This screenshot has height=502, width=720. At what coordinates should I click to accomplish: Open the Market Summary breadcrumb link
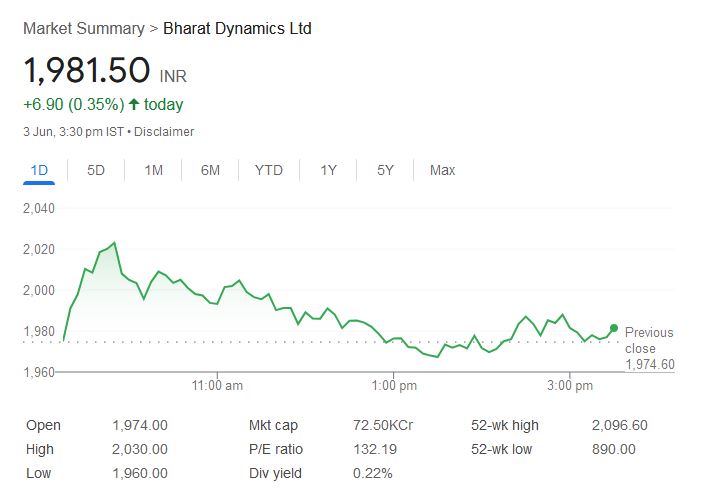[83, 28]
